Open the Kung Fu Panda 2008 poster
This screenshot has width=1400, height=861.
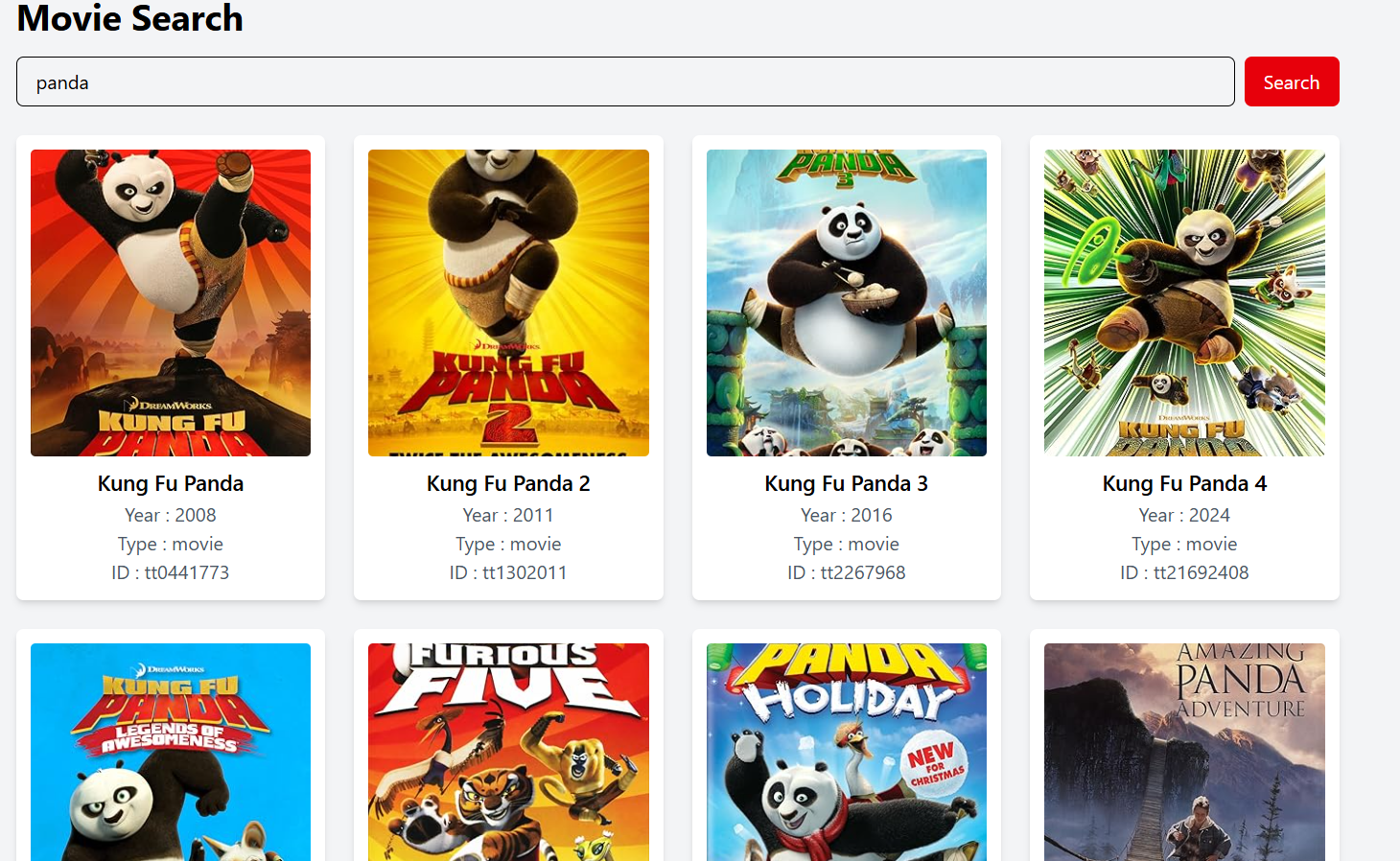pyautogui.click(x=171, y=303)
